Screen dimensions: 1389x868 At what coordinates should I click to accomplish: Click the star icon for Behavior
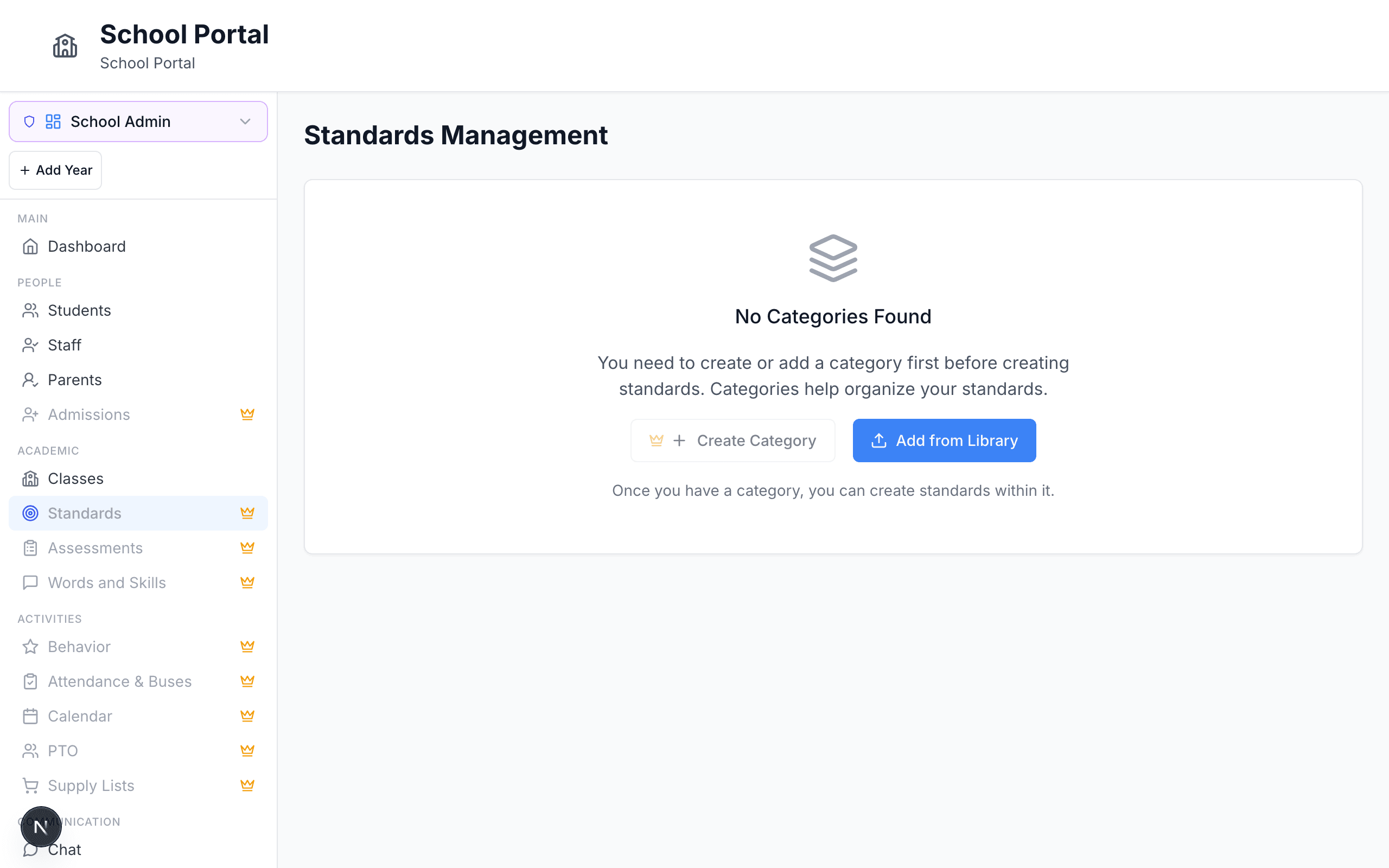tap(30, 647)
